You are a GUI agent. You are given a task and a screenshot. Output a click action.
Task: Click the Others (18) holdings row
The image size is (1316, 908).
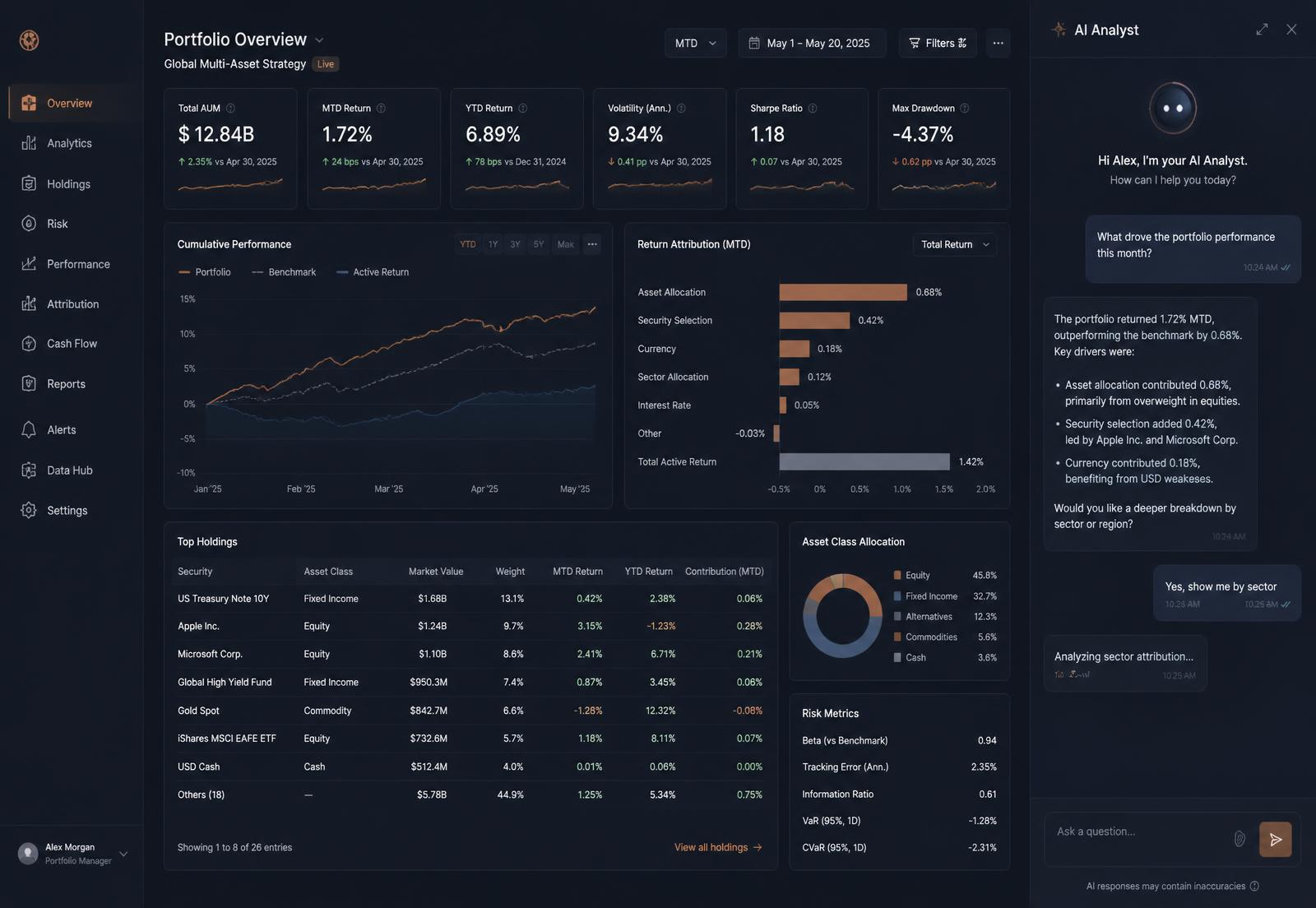470,794
